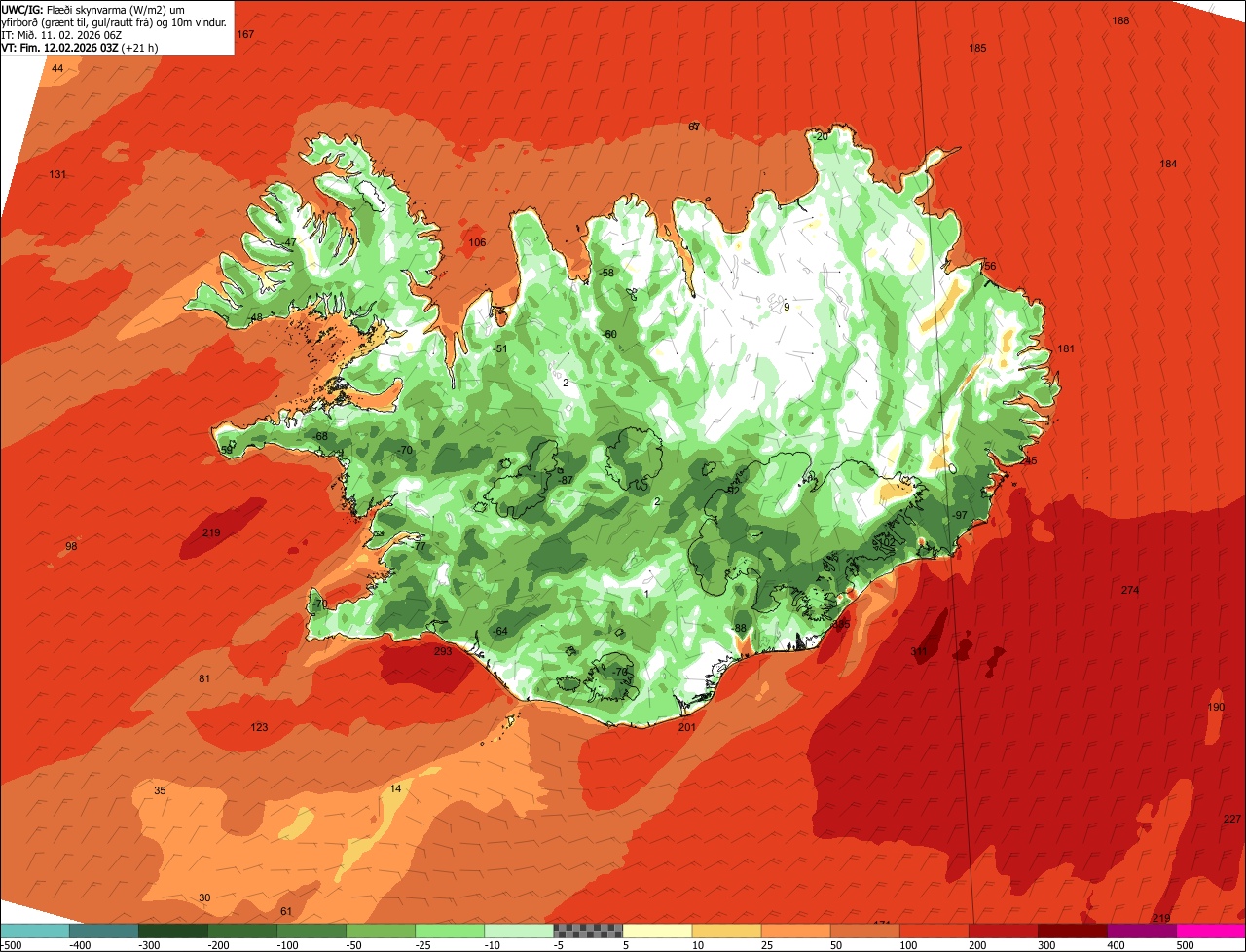Viewport: 1246px width, 952px height.
Task: Click the map value 81
Action: (x=204, y=678)
